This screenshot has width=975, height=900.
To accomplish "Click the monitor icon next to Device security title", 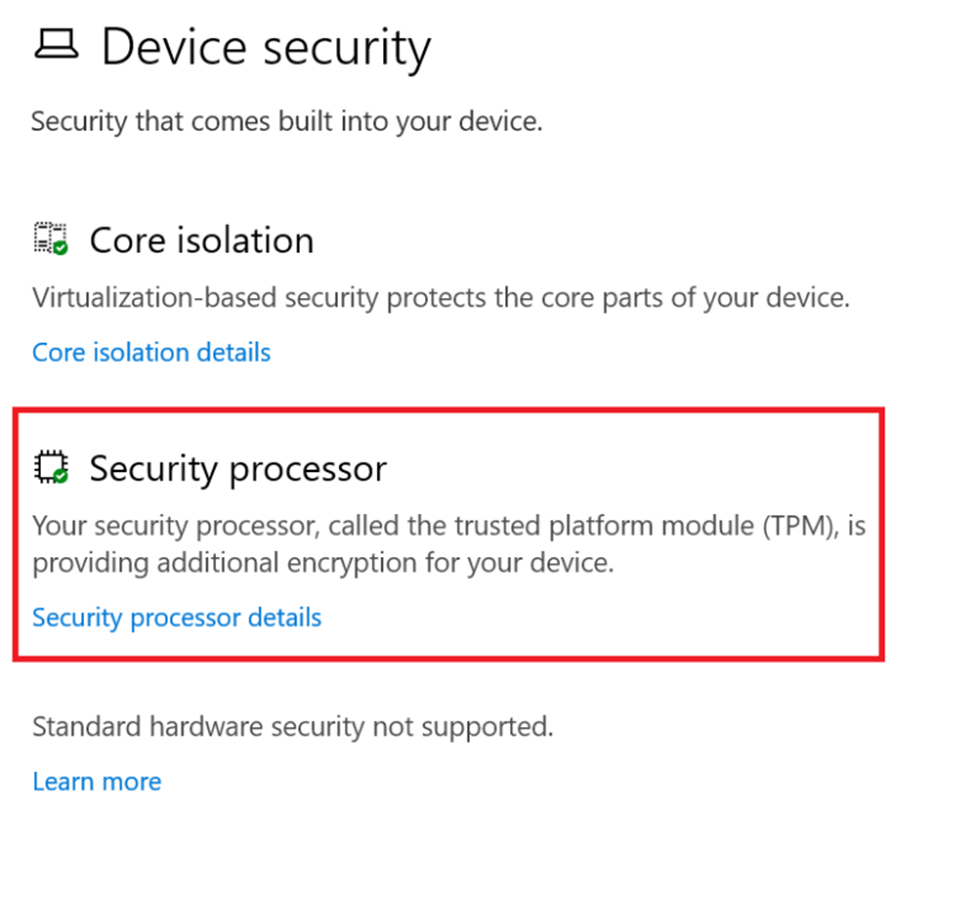I will (55, 45).
